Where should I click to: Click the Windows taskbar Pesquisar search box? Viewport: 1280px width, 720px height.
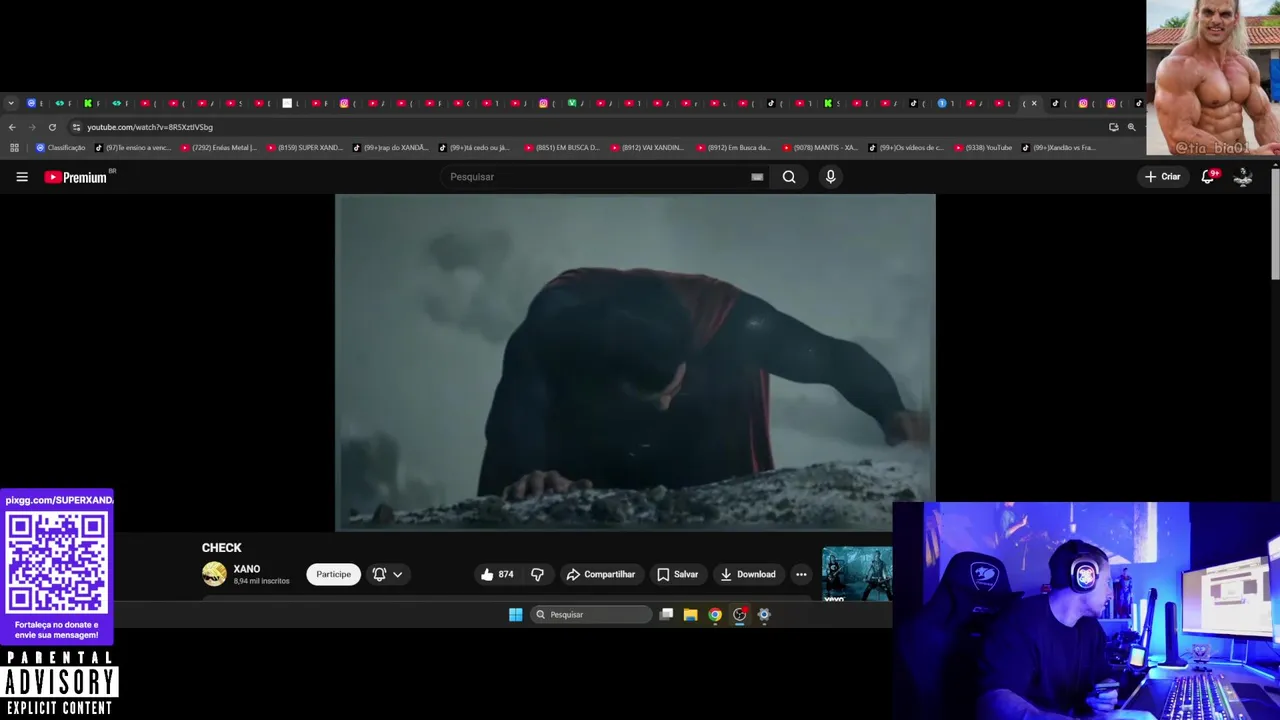pyautogui.click(x=591, y=614)
